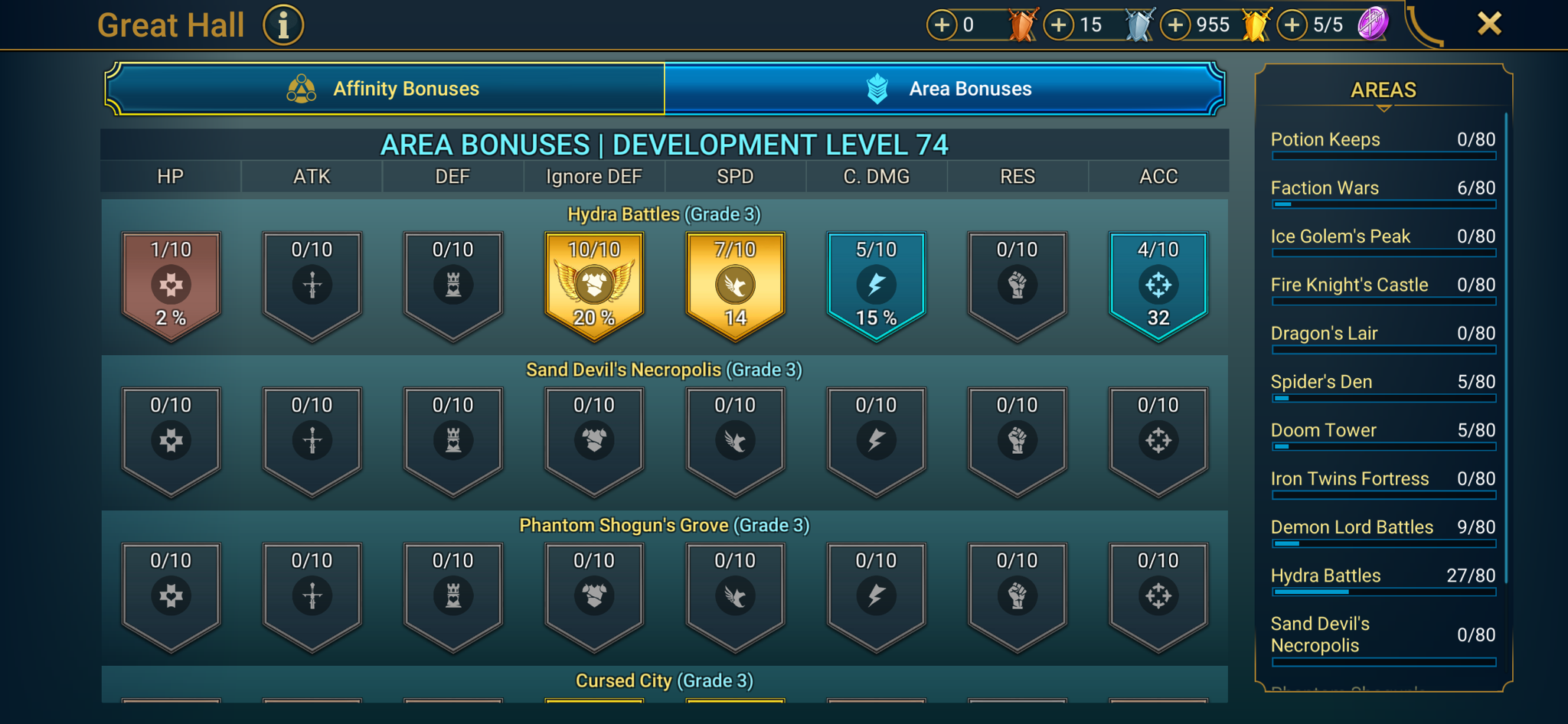Open the Faction Wars area entry
Viewport: 1568px width, 724px height.
tap(1383, 193)
